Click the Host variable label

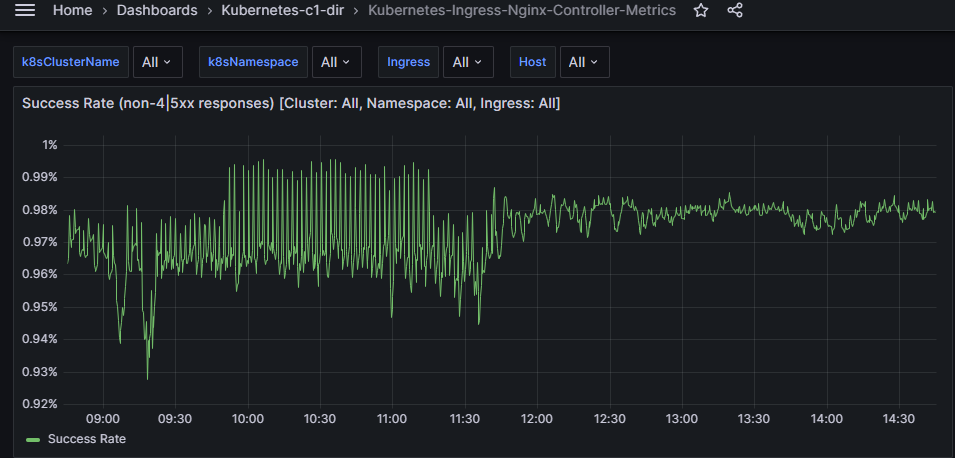pyautogui.click(x=532, y=62)
